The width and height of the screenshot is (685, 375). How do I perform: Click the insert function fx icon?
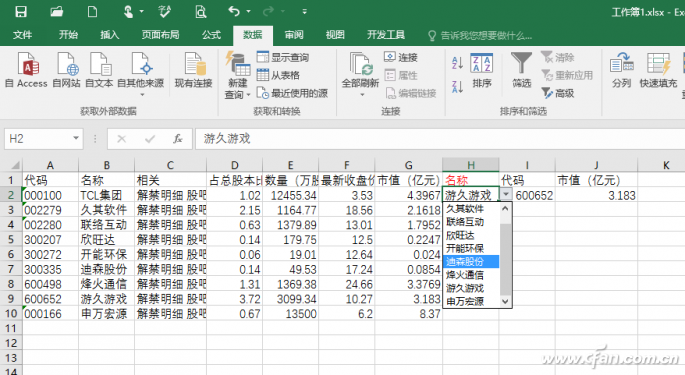tap(177, 139)
